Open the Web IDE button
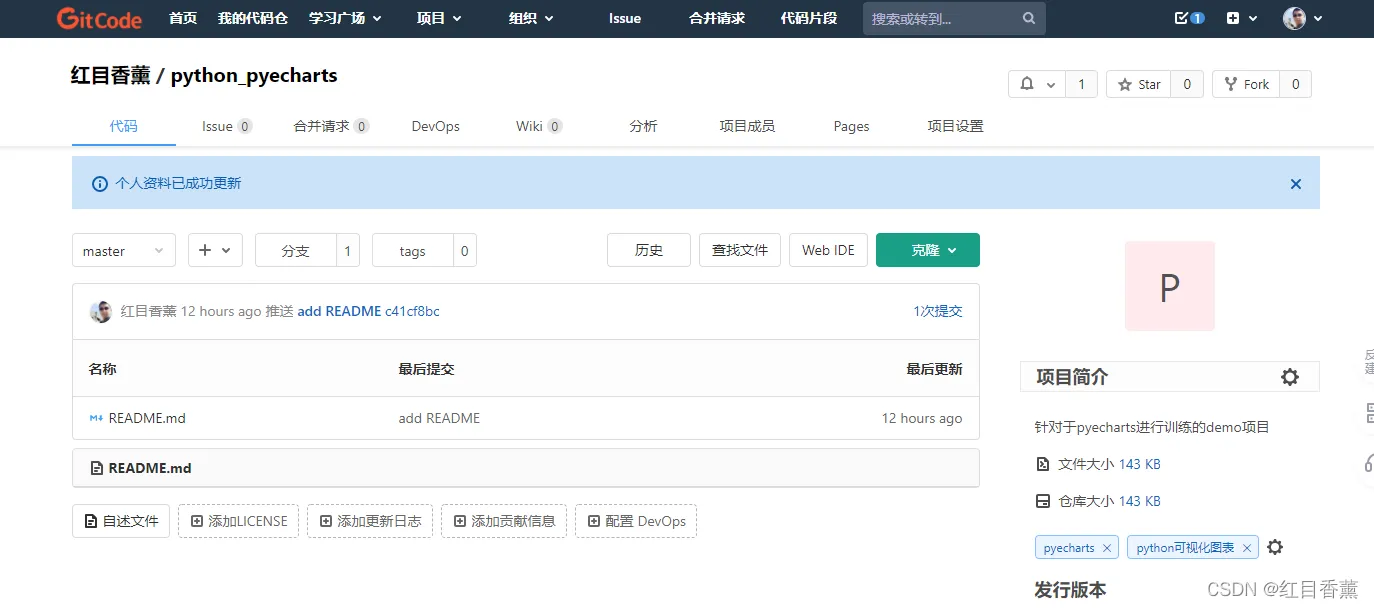This screenshot has height=608, width=1374. click(x=828, y=250)
